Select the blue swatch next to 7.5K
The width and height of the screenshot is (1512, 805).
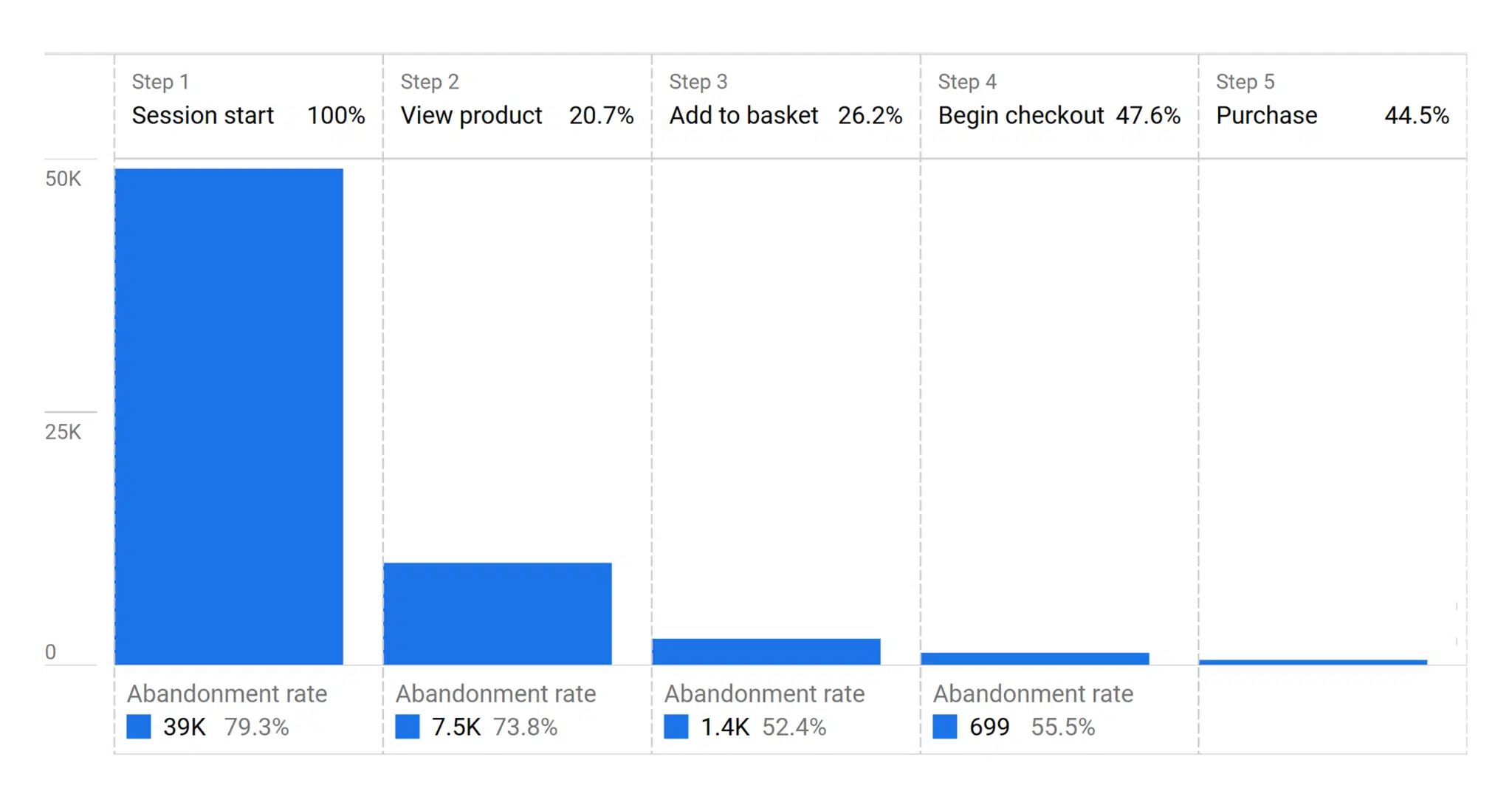[408, 727]
